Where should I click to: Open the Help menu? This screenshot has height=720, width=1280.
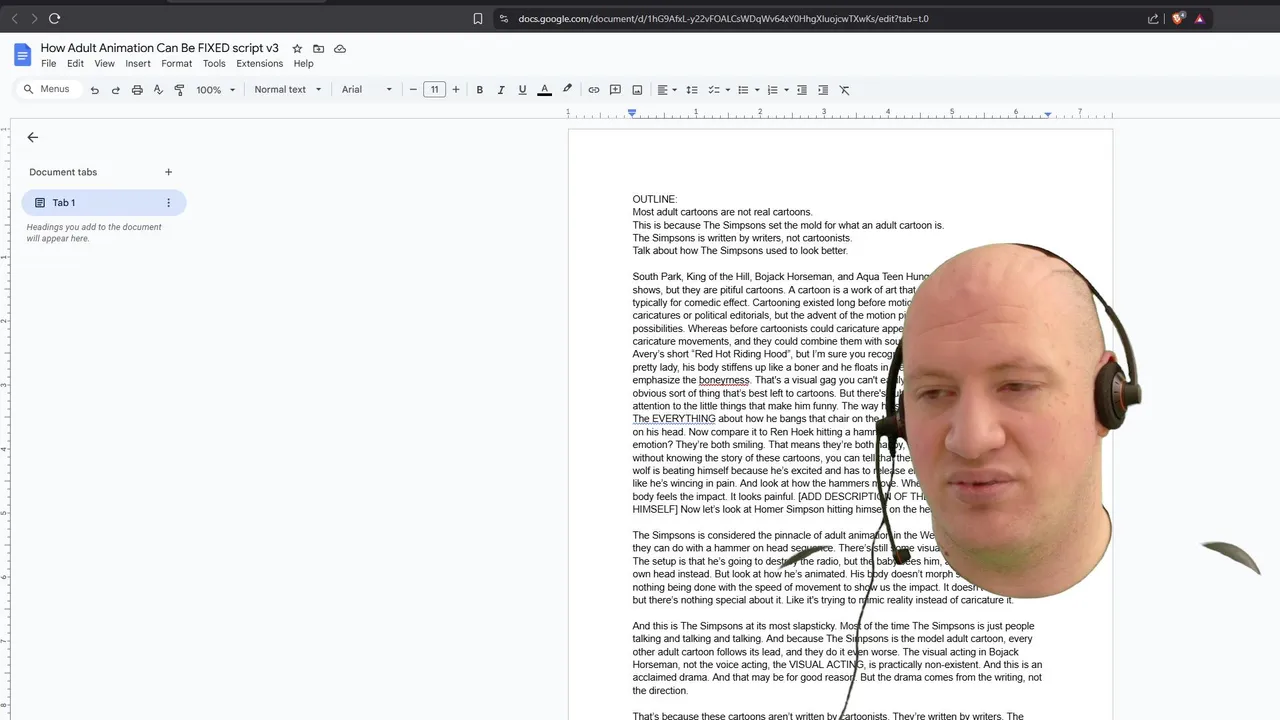point(303,64)
